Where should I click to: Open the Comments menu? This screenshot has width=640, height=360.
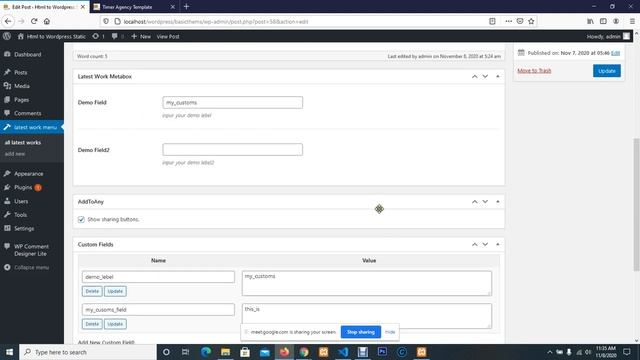tap(27, 113)
